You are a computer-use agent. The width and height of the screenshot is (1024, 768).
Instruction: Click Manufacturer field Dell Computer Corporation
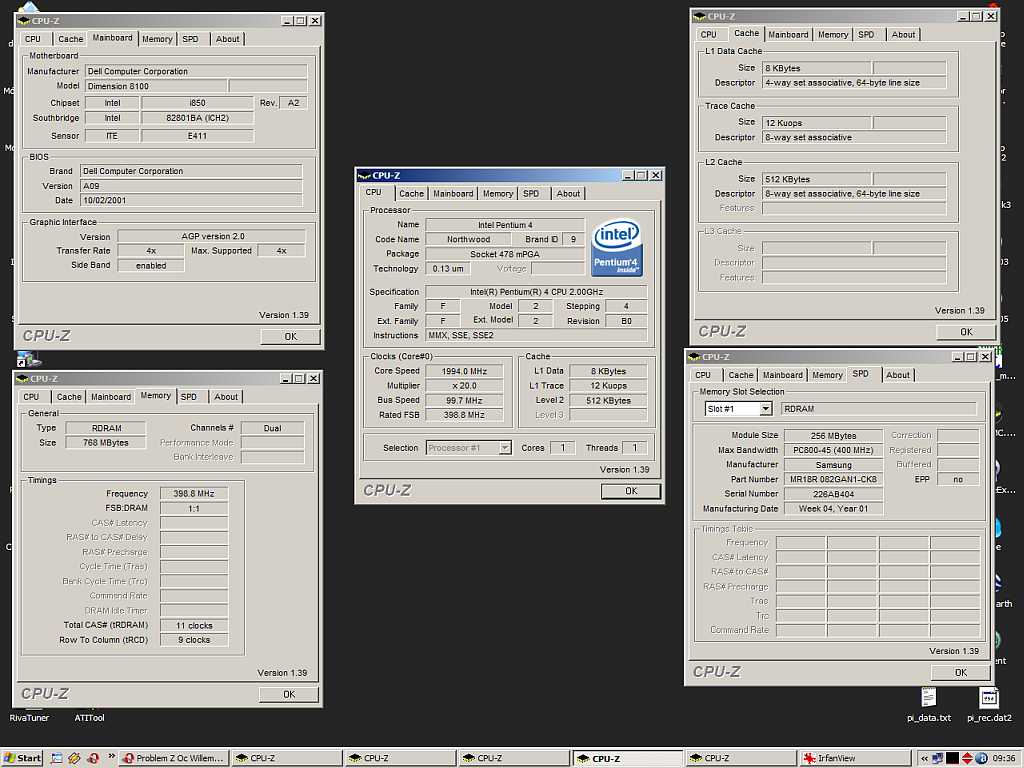point(195,71)
